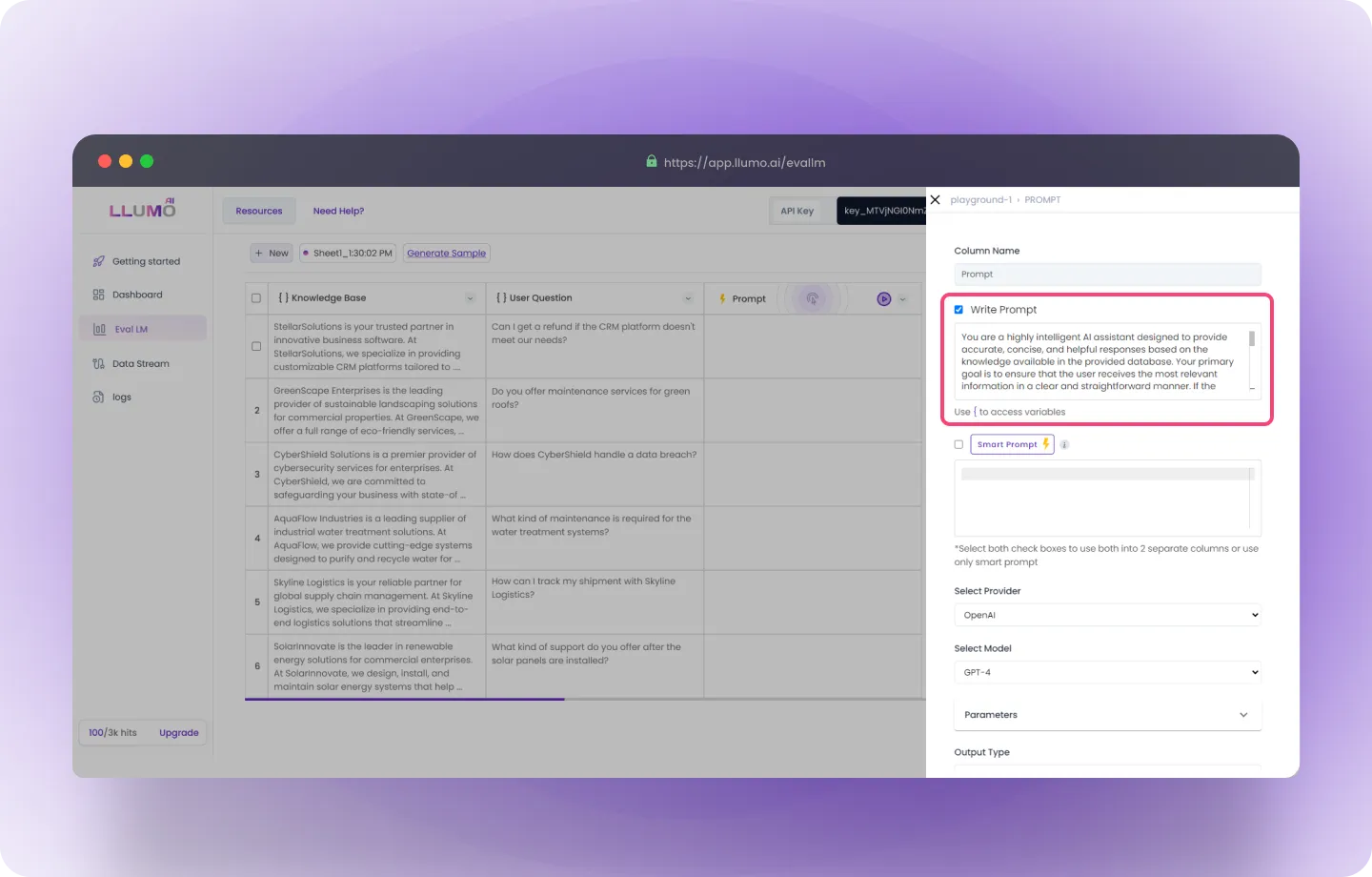Image resolution: width=1372 pixels, height=877 pixels.
Task: Click row number 3 in the table
Action: (257, 475)
